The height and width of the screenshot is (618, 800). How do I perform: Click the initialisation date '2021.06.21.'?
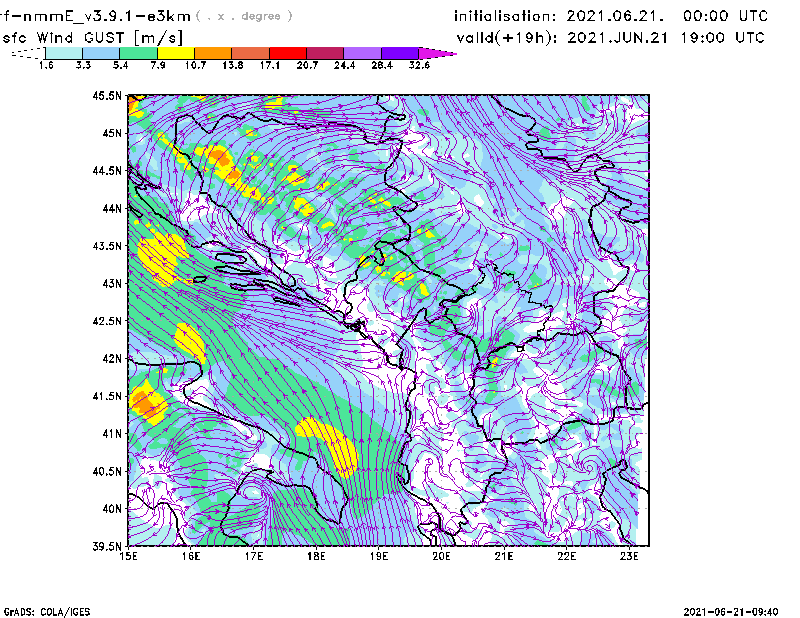pyautogui.click(x=615, y=16)
